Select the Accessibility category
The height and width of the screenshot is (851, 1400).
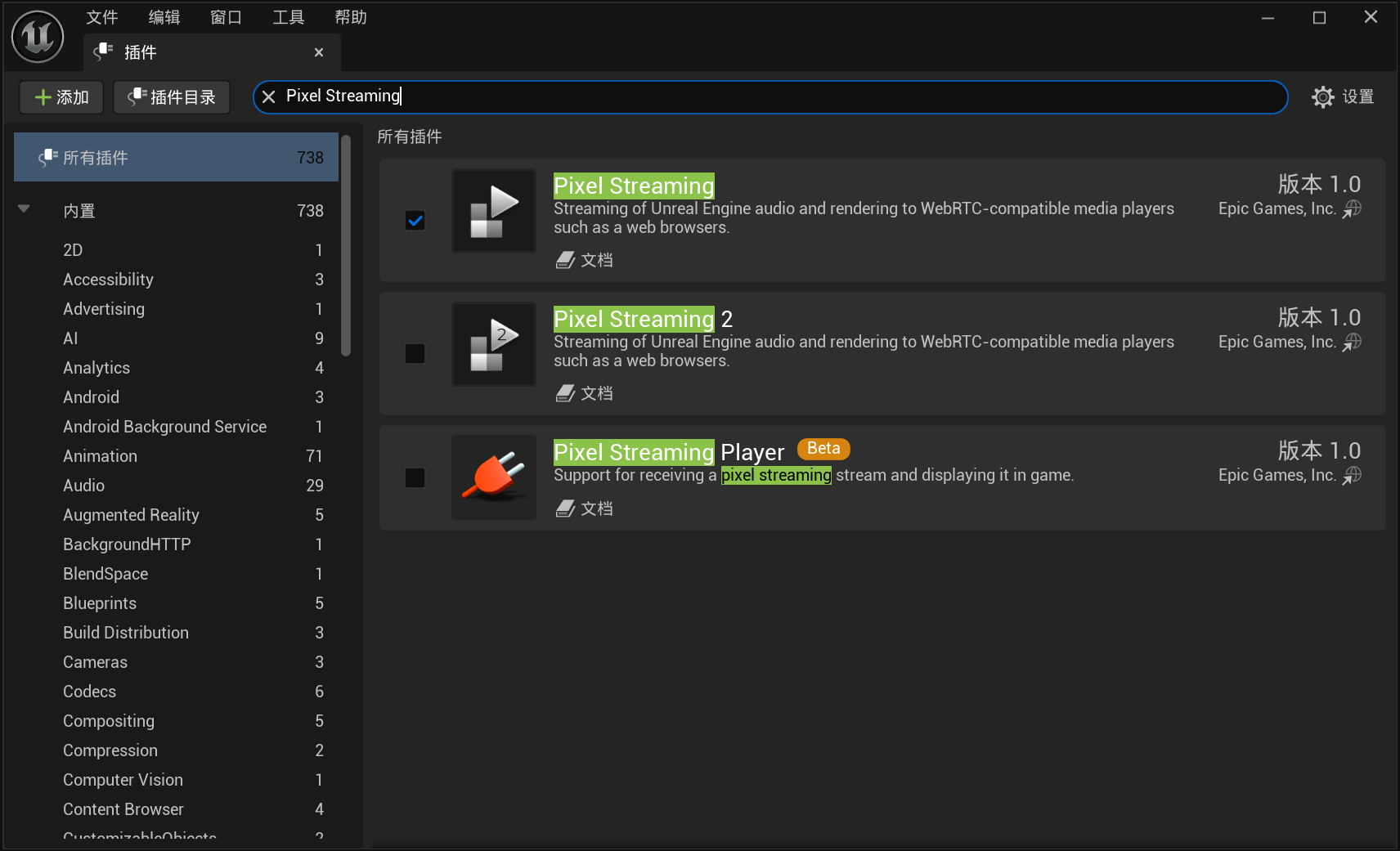point(177,280)
